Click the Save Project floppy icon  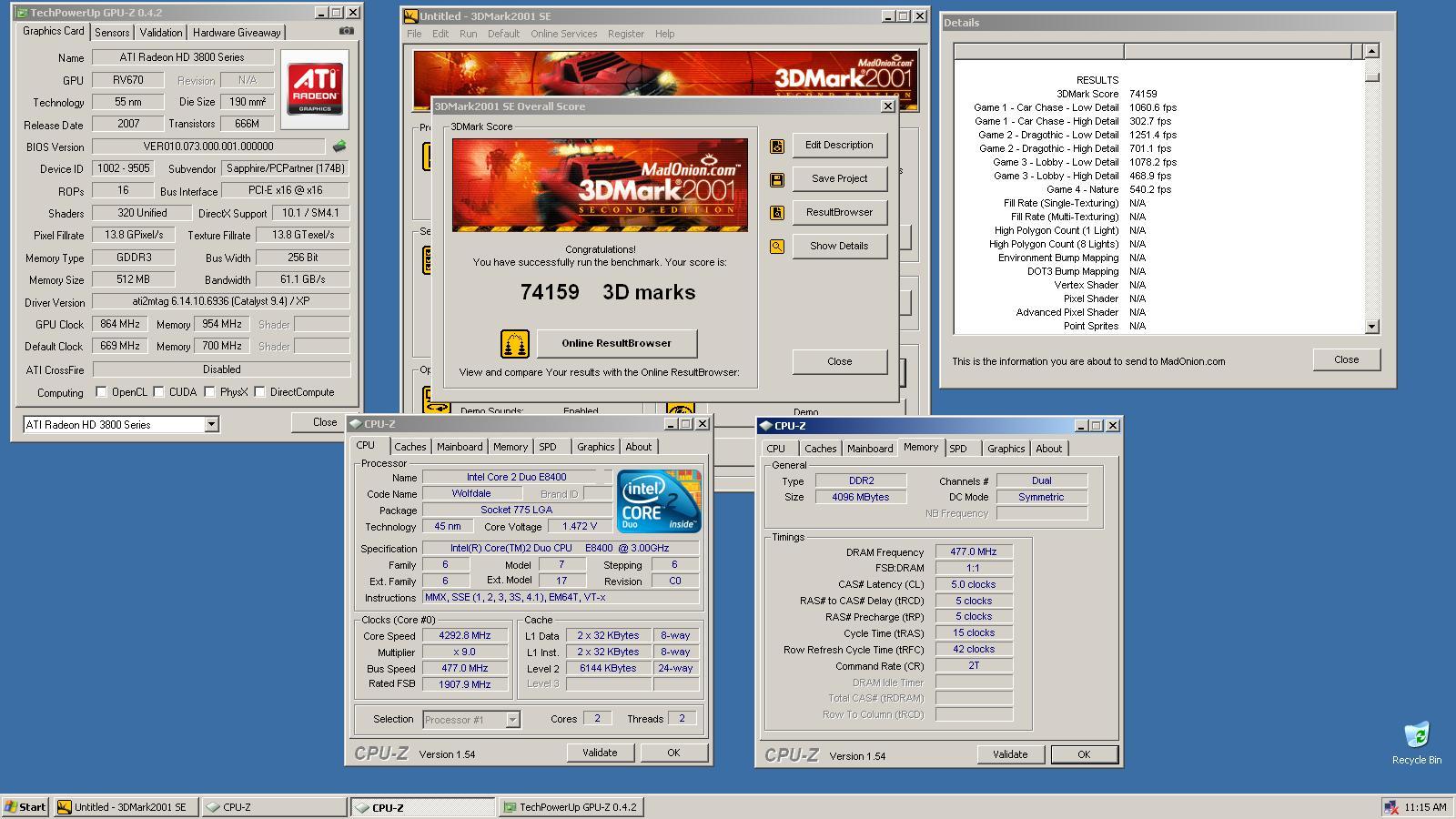[x=777, y=179]
